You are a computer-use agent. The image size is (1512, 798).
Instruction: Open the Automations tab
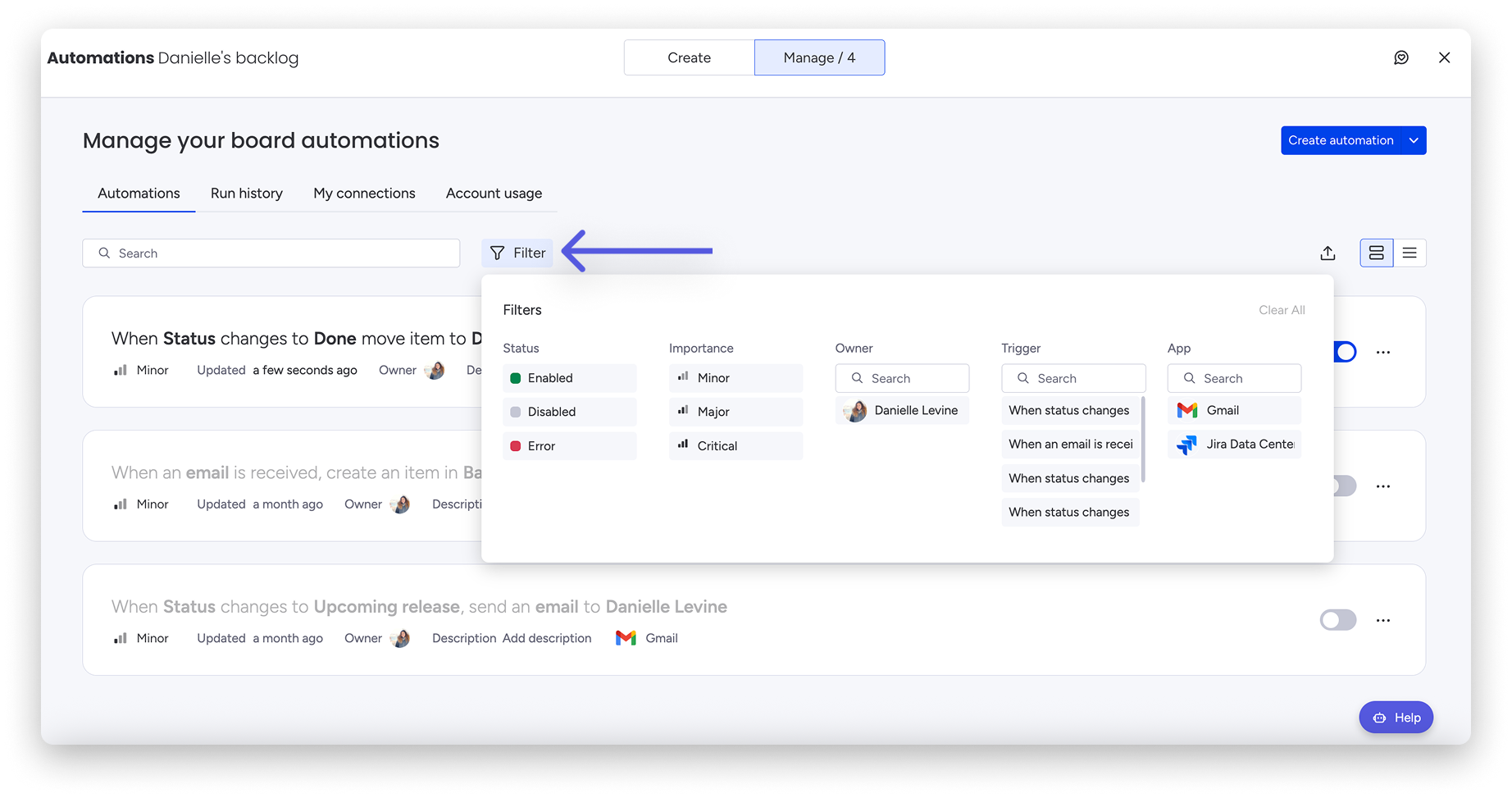[x=139, y=194]
